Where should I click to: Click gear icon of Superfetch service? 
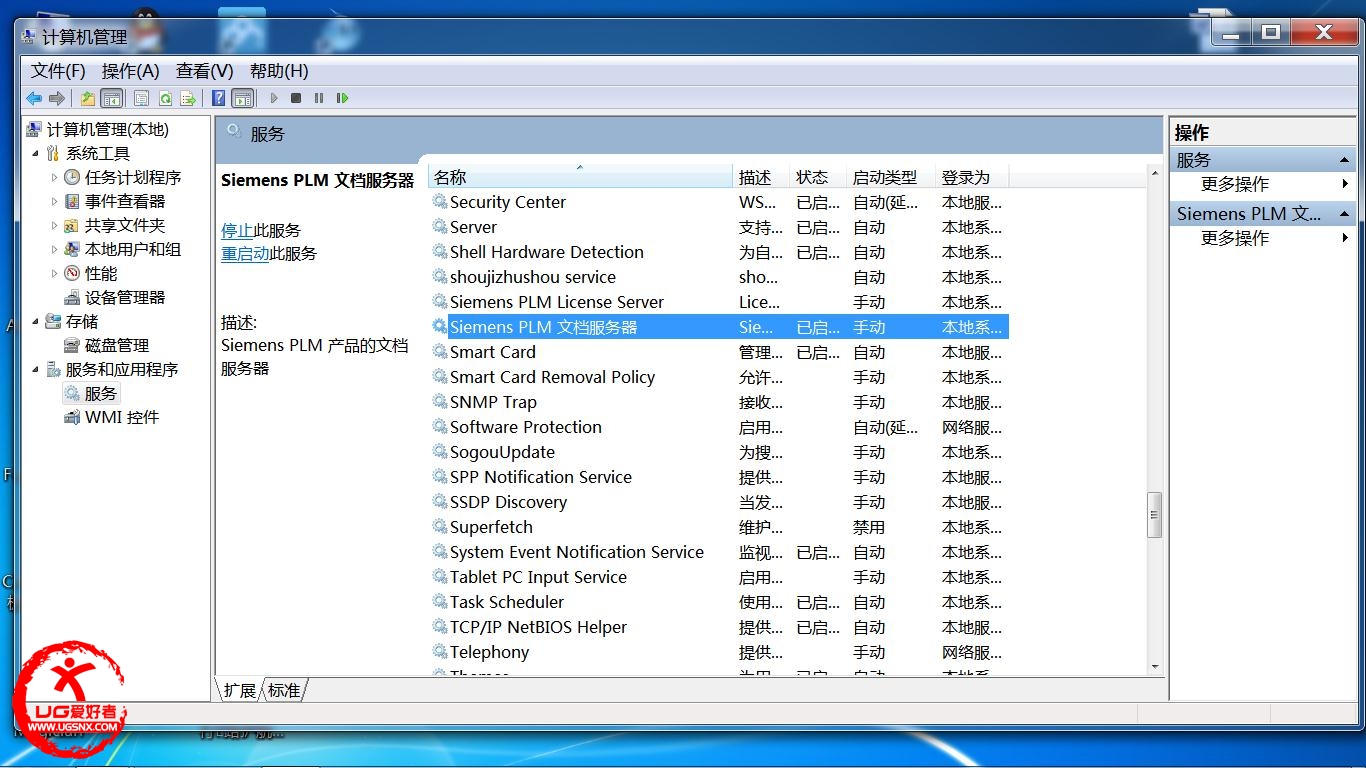point(440,526)
